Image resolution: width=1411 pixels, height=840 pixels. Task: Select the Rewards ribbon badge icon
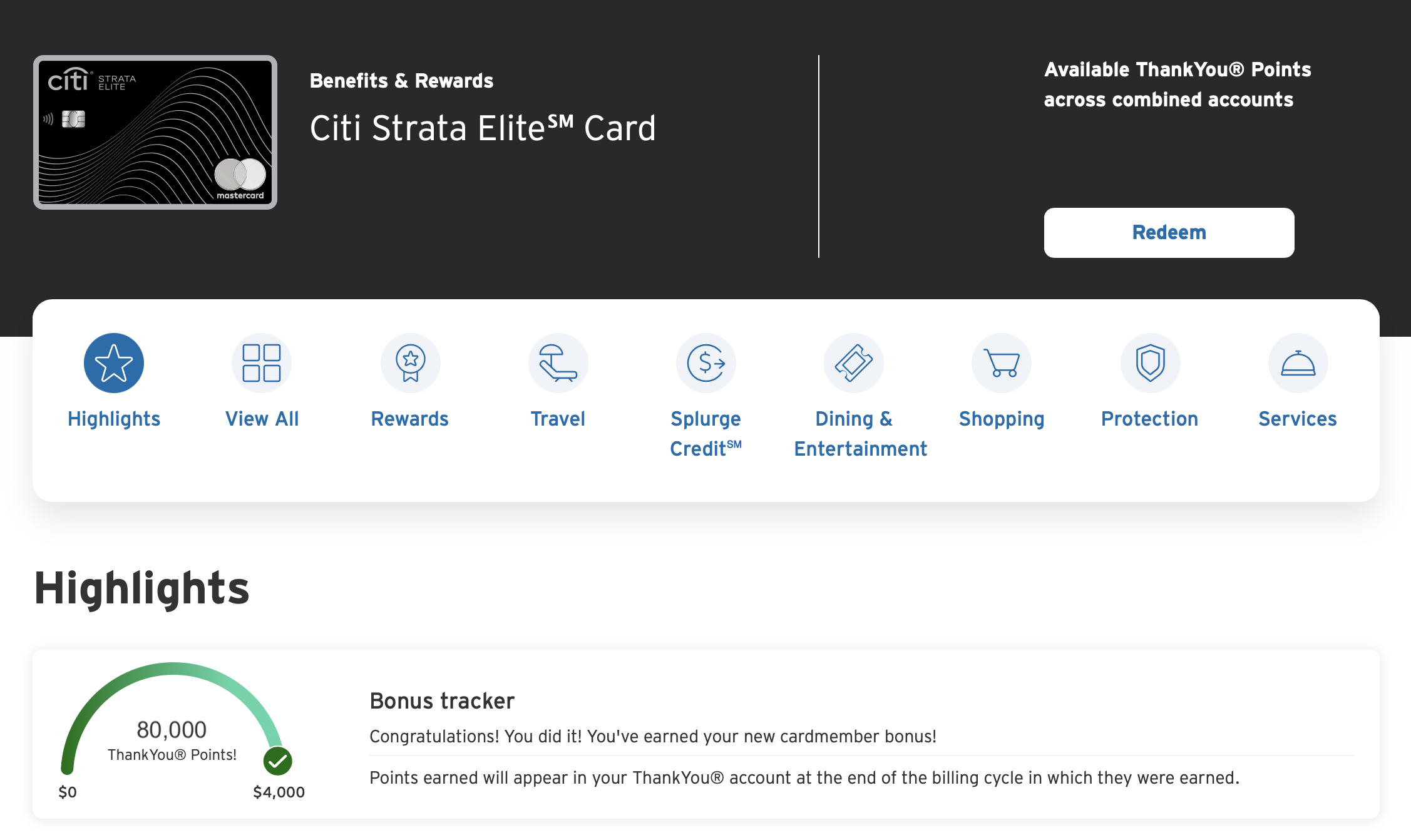pyautogui.click(x=410, y=363)
